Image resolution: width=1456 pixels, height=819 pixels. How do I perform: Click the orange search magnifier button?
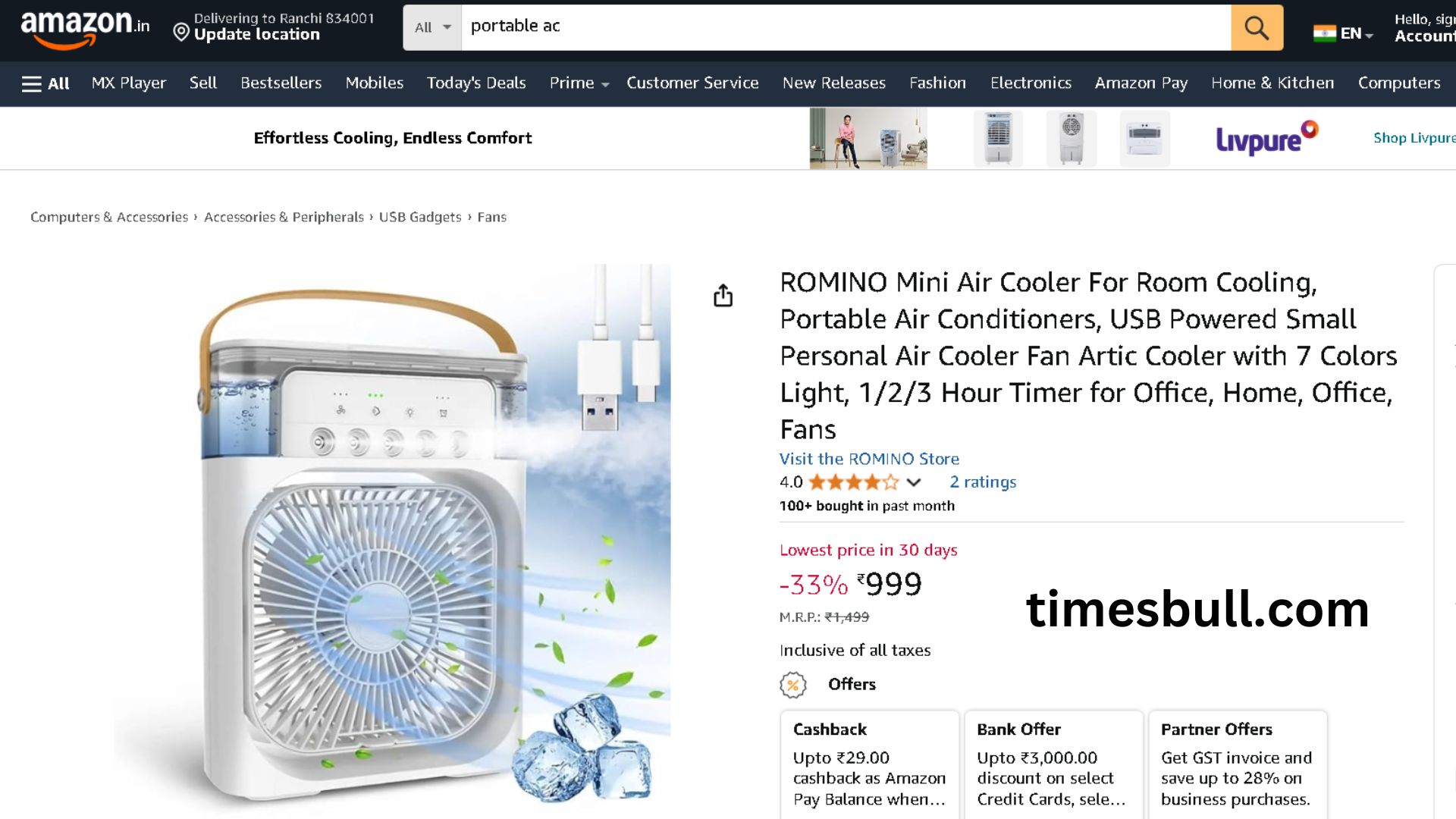pyautogui.click(x=1257, y=28)
